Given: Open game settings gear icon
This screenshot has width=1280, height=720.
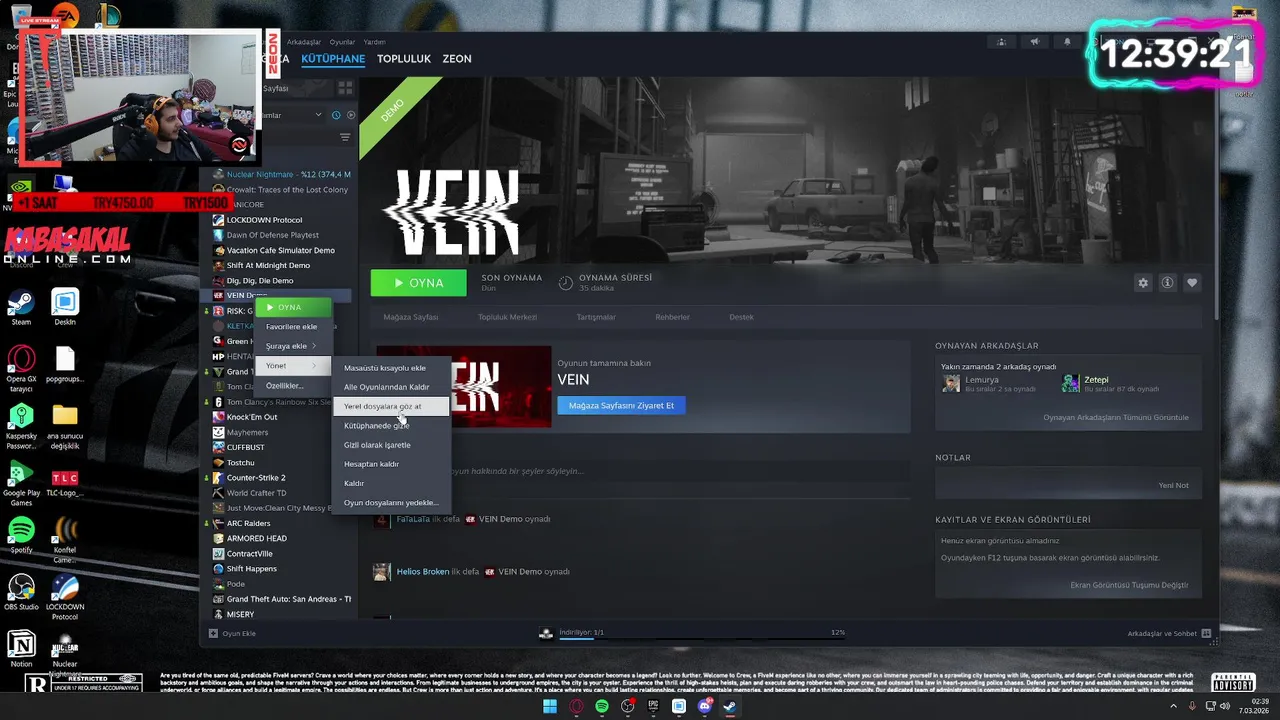Looking at the screenshot, I should click(1143, 283).
